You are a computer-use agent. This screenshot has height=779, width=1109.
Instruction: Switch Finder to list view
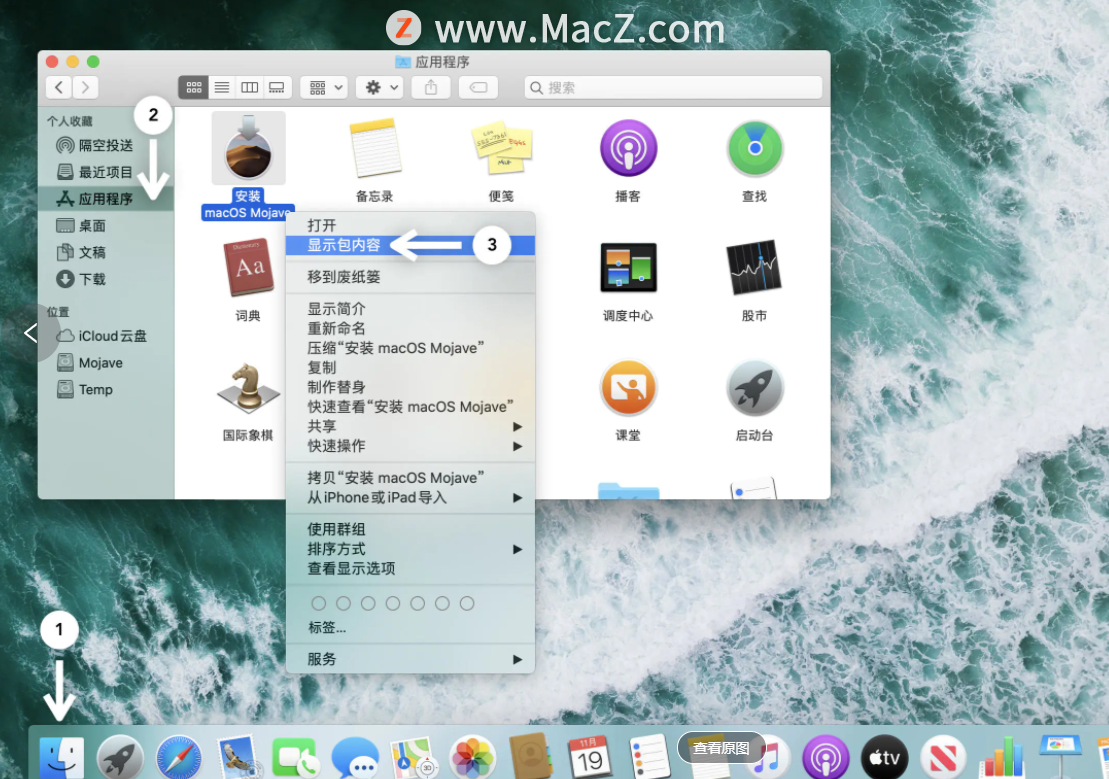click(x=221, y=87)
